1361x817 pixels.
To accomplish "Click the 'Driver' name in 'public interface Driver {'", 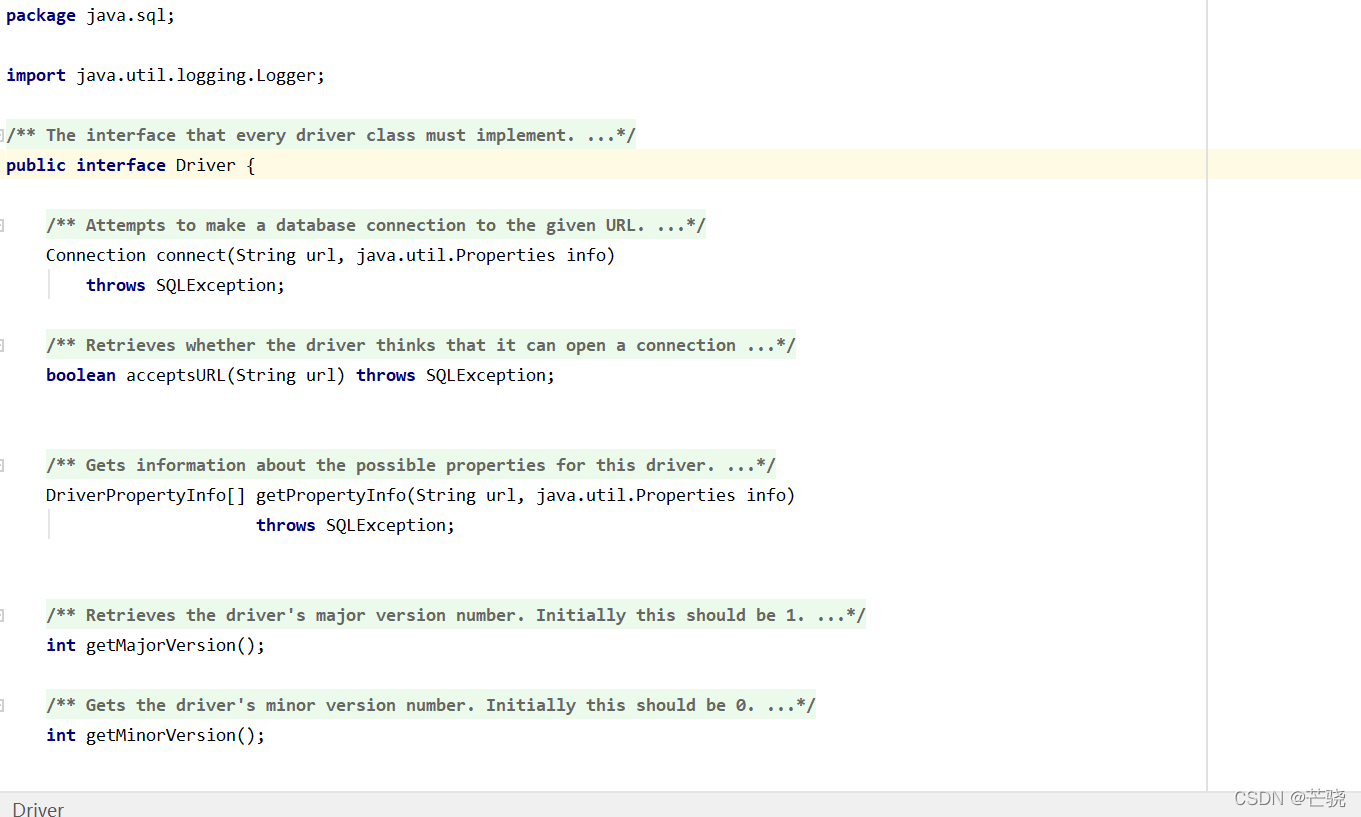I will click(x=206, y=165).
